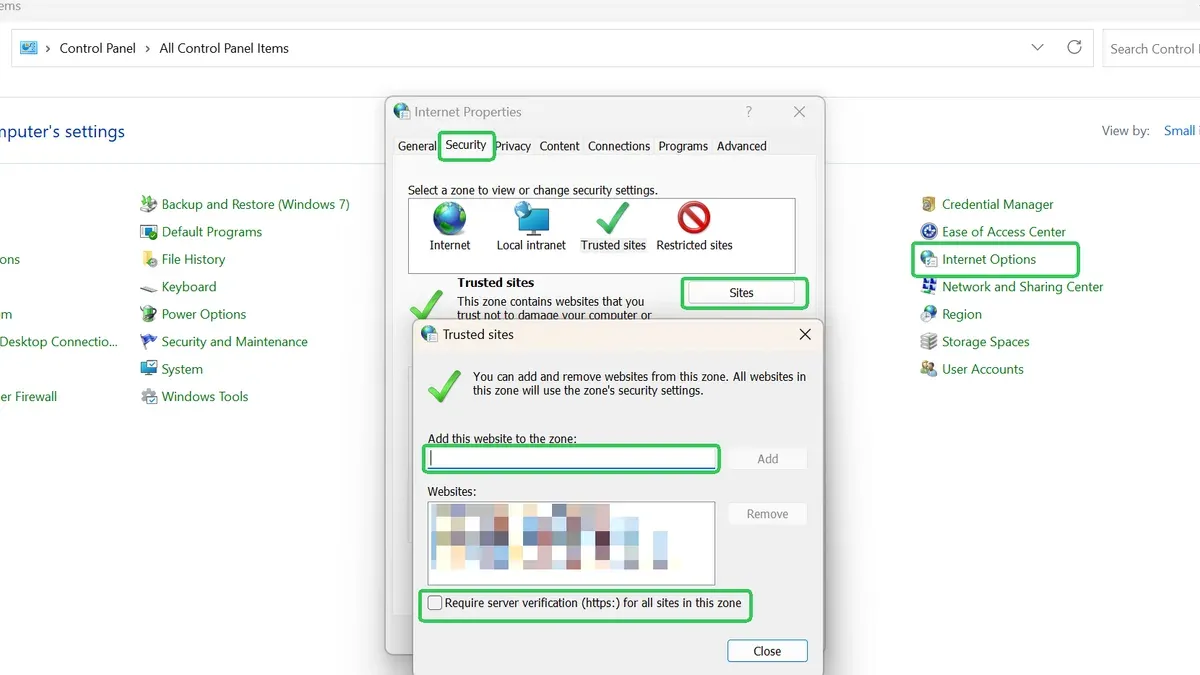The width and height of the screenshot is (1200, 675).
Task: Enable Require server verification (https:) checkbox
Action: 435,603
